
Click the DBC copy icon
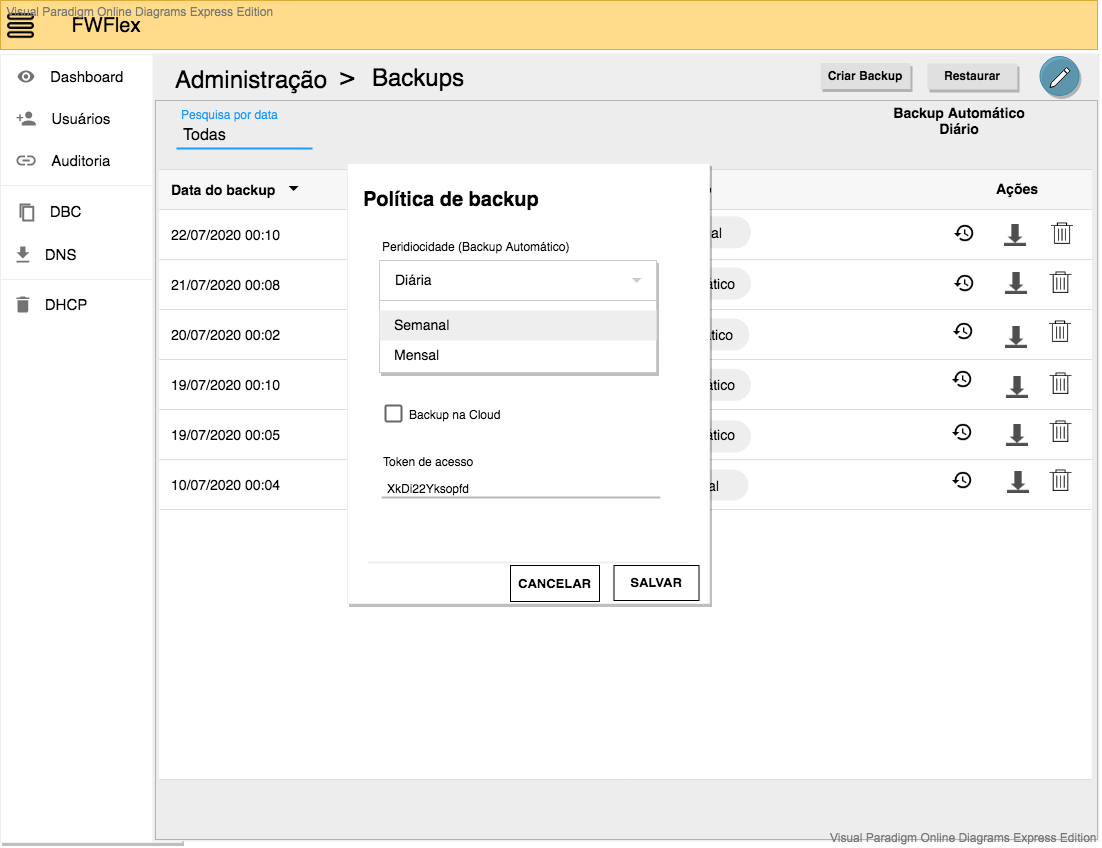(27, 211)
